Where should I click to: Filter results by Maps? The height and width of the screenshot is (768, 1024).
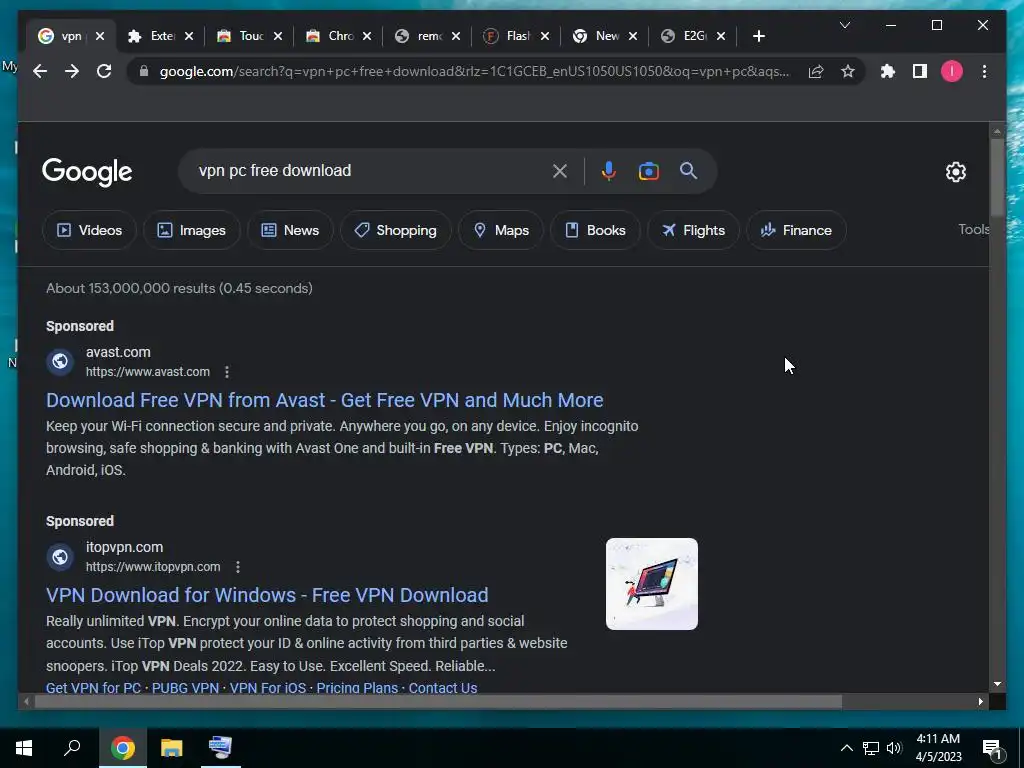point(501,230)
